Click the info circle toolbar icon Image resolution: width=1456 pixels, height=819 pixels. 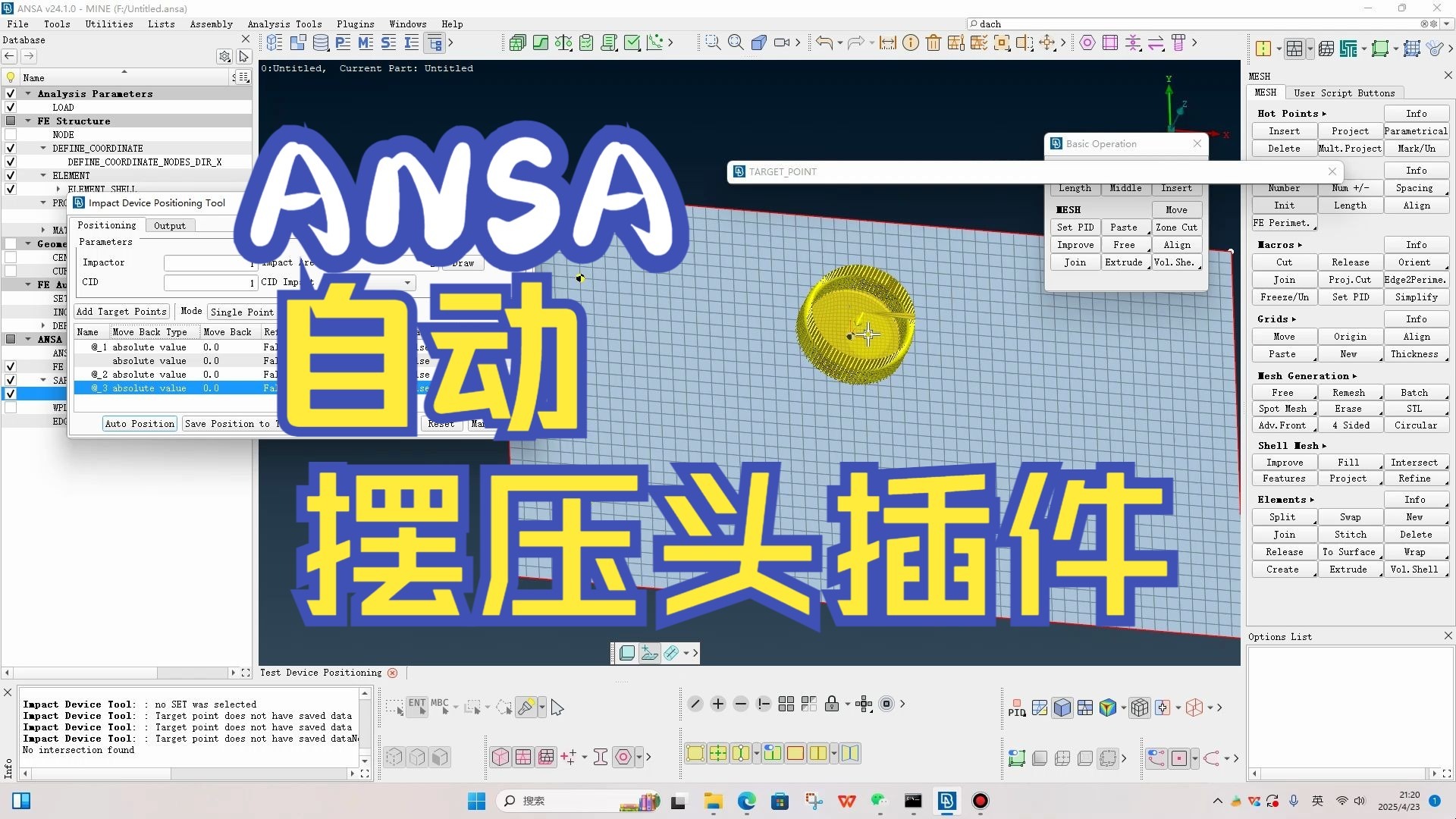tap(911, 43)
